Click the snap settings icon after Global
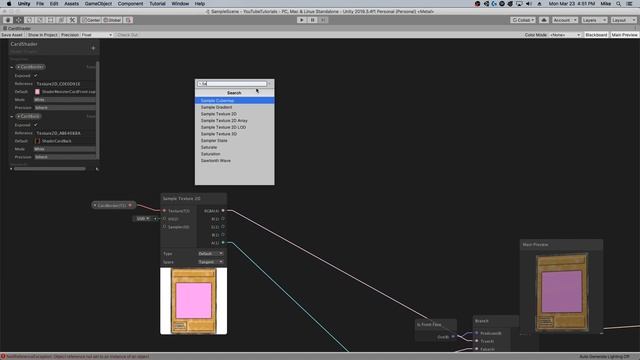 click(x=128, y=20)
